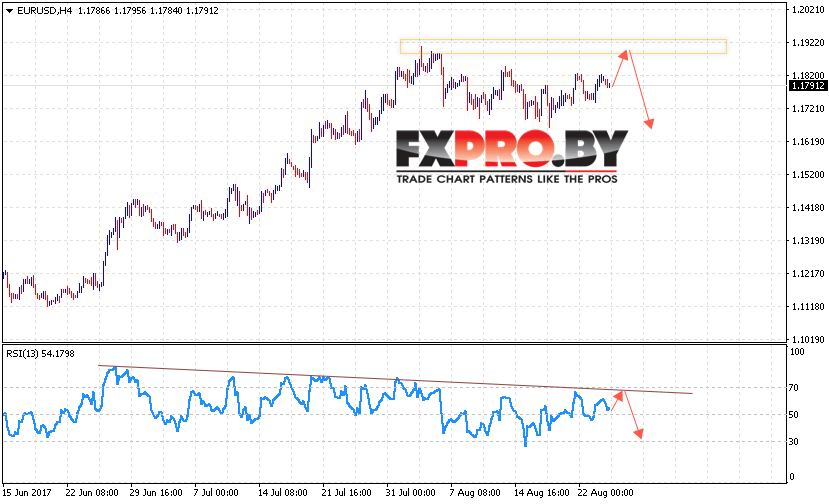This screenshot has width=829, height=504.
Task: Select the 1.10190 price axis label
Action: (x=808, y=340)
